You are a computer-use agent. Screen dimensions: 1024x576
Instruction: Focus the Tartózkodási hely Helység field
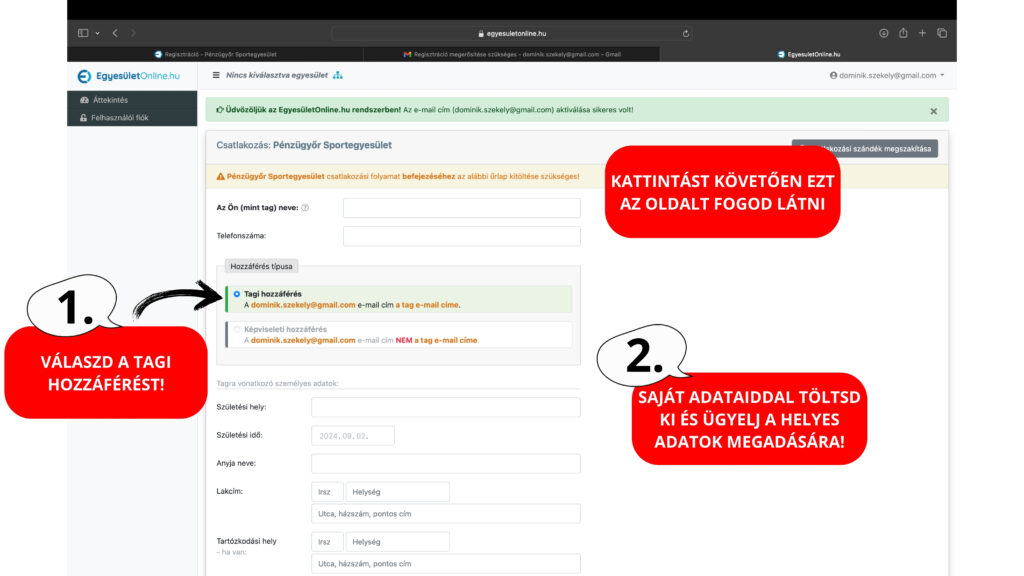pos(397,541)
